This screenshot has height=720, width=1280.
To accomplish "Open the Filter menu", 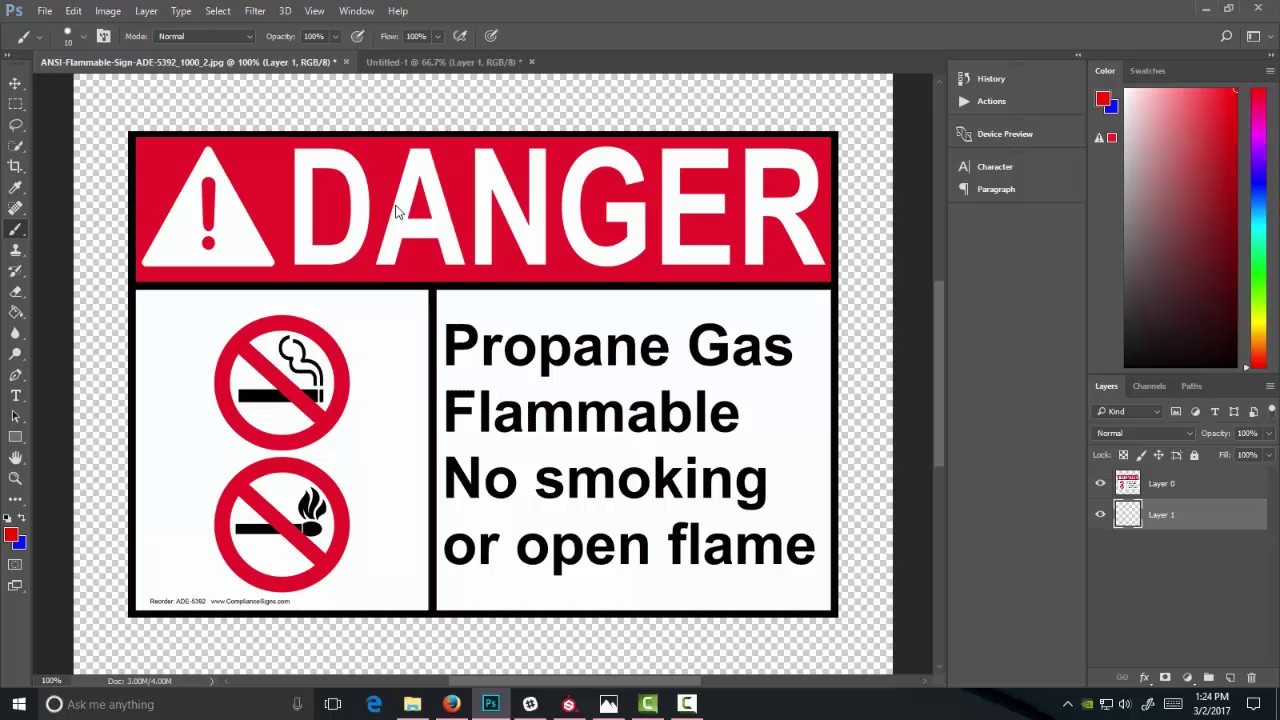I will click(254, 11).
